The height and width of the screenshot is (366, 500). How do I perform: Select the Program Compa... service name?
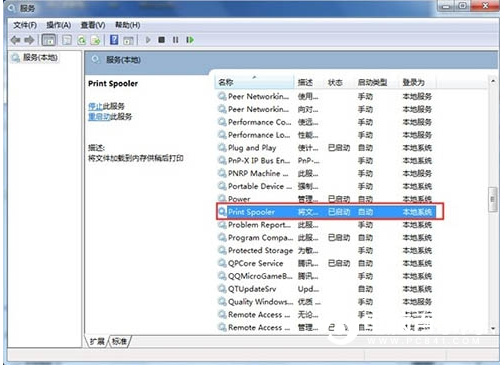[x=261, y=238]
